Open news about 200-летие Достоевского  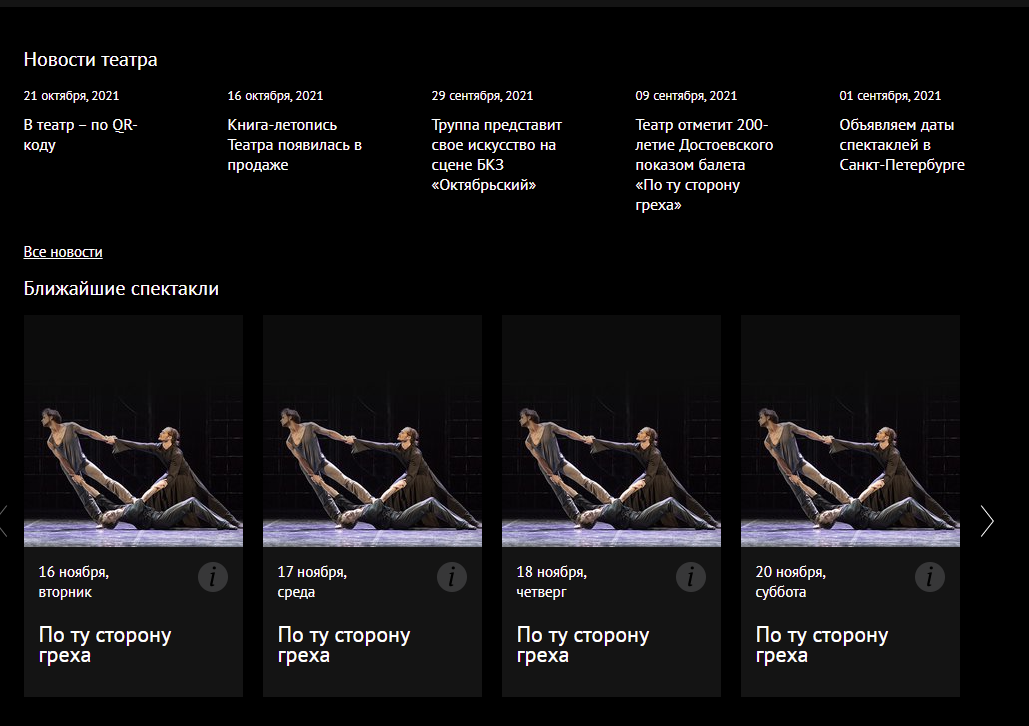pos(704,165)
